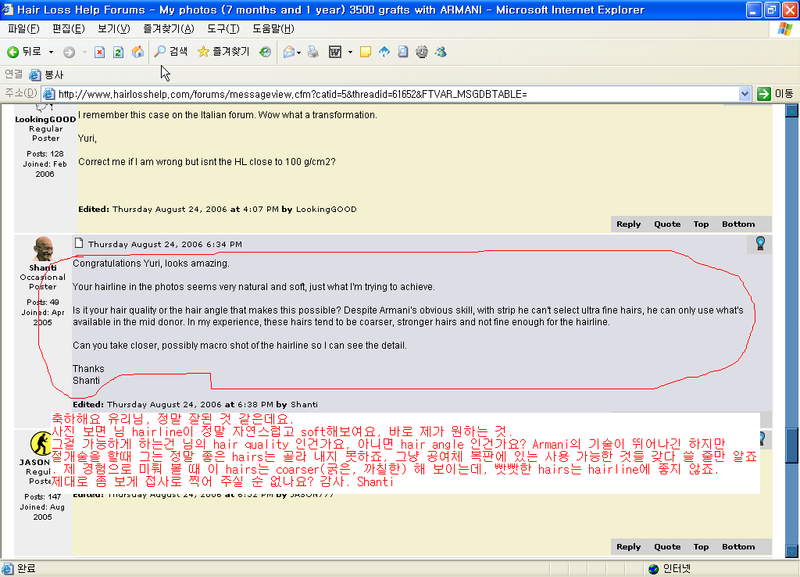
Task: Click Quote under JASON's post
Action: click(x=667, y=547)
